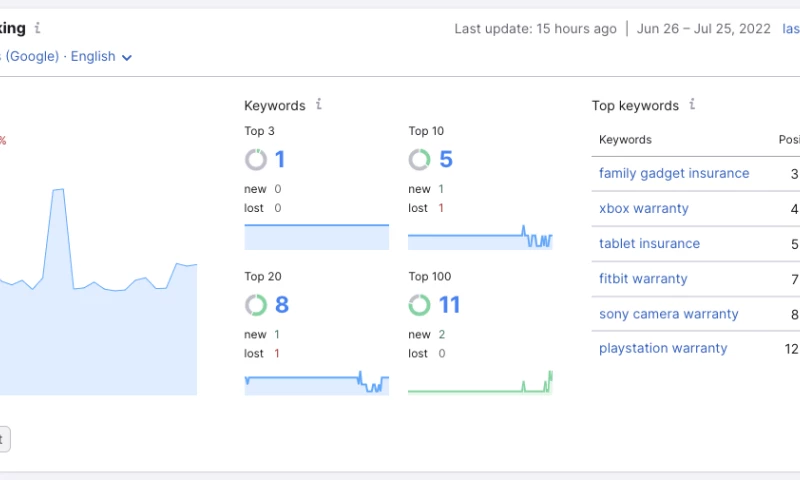Click the Last update: 15 hours ago text
The height and width of the screenshot is (480, 800).
(x=535, y=29)
